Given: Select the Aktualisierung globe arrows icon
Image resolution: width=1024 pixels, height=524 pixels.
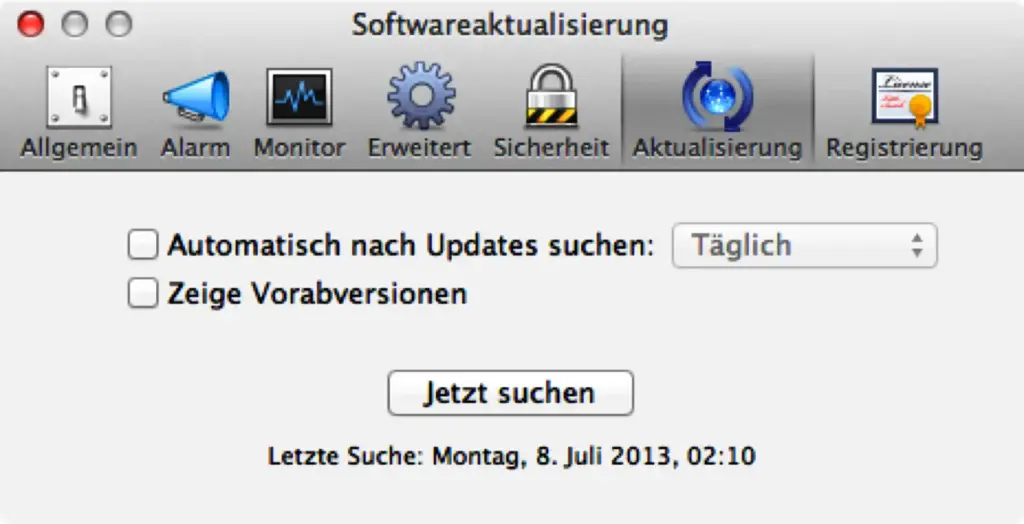Looking at the screenshot, I should pos(717,96).
